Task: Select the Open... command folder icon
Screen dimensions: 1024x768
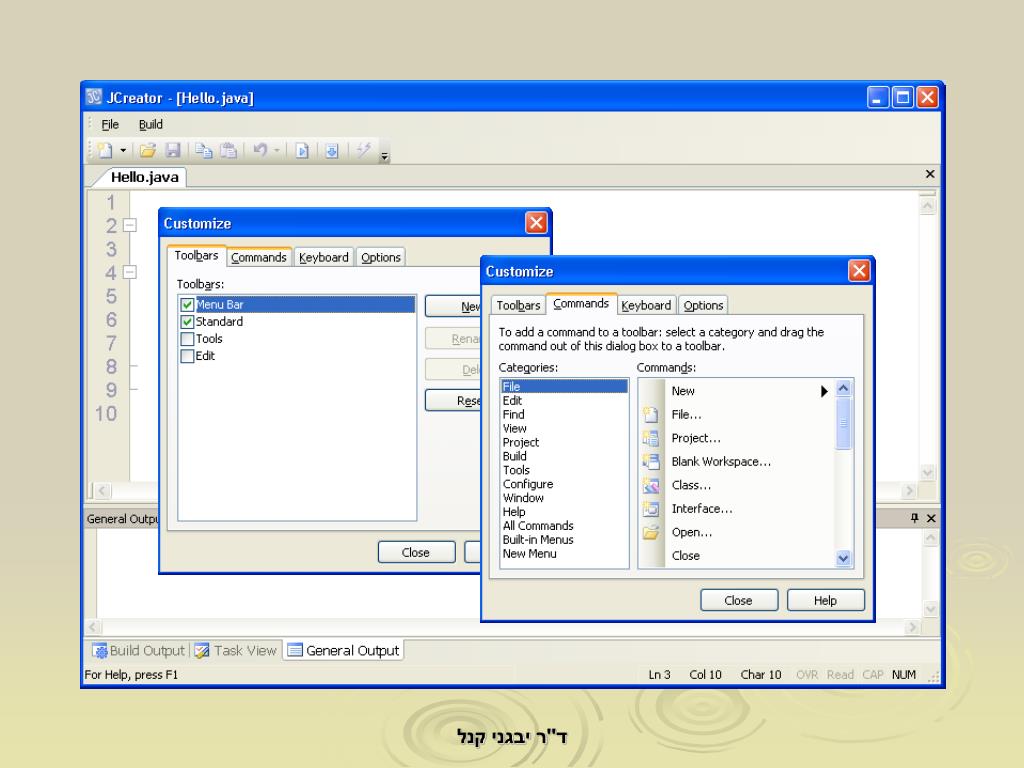Action: pyautogui.click(x=650, y=532)
